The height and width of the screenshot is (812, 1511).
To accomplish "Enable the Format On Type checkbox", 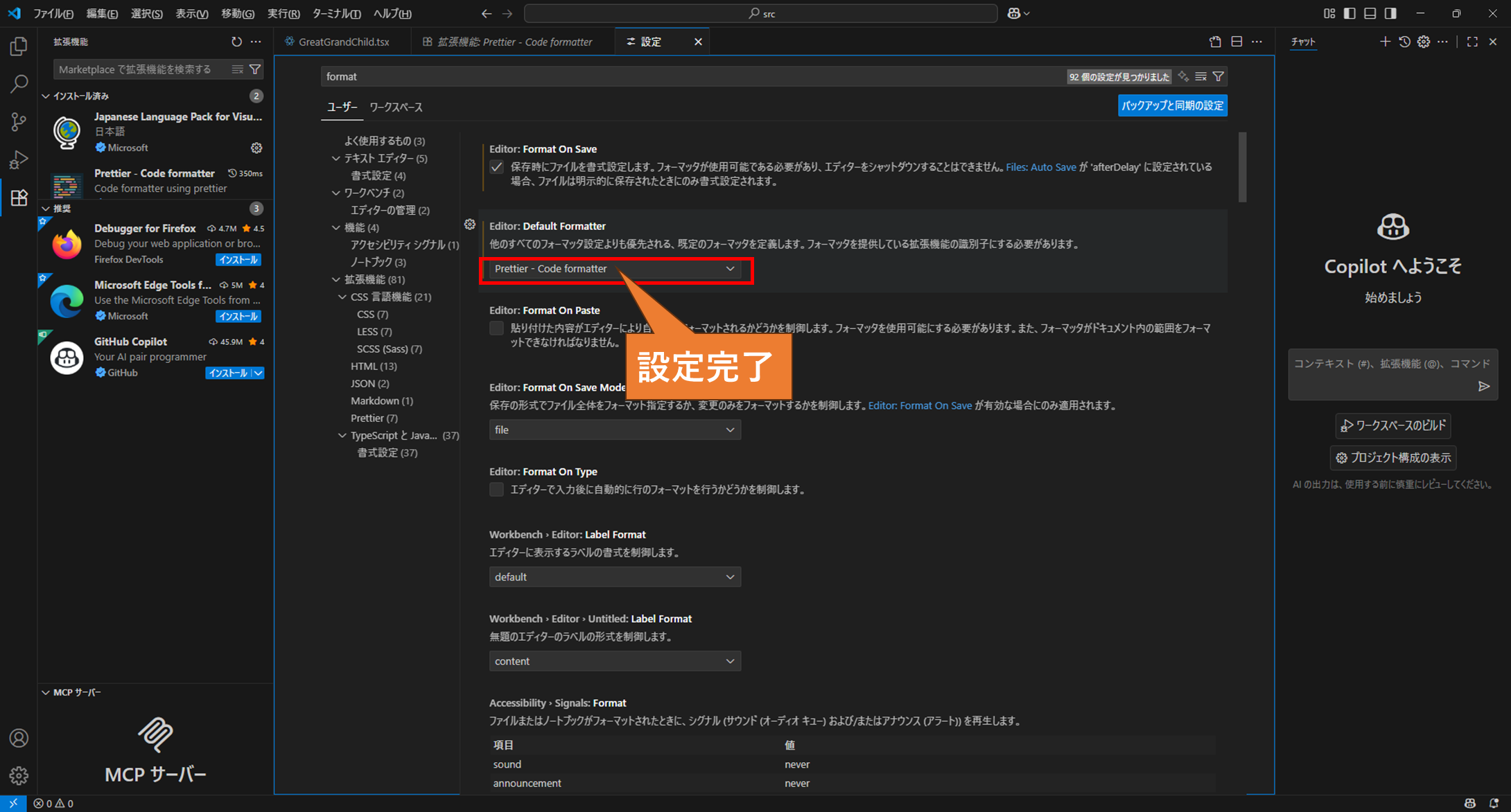I will tap(496, 490).
